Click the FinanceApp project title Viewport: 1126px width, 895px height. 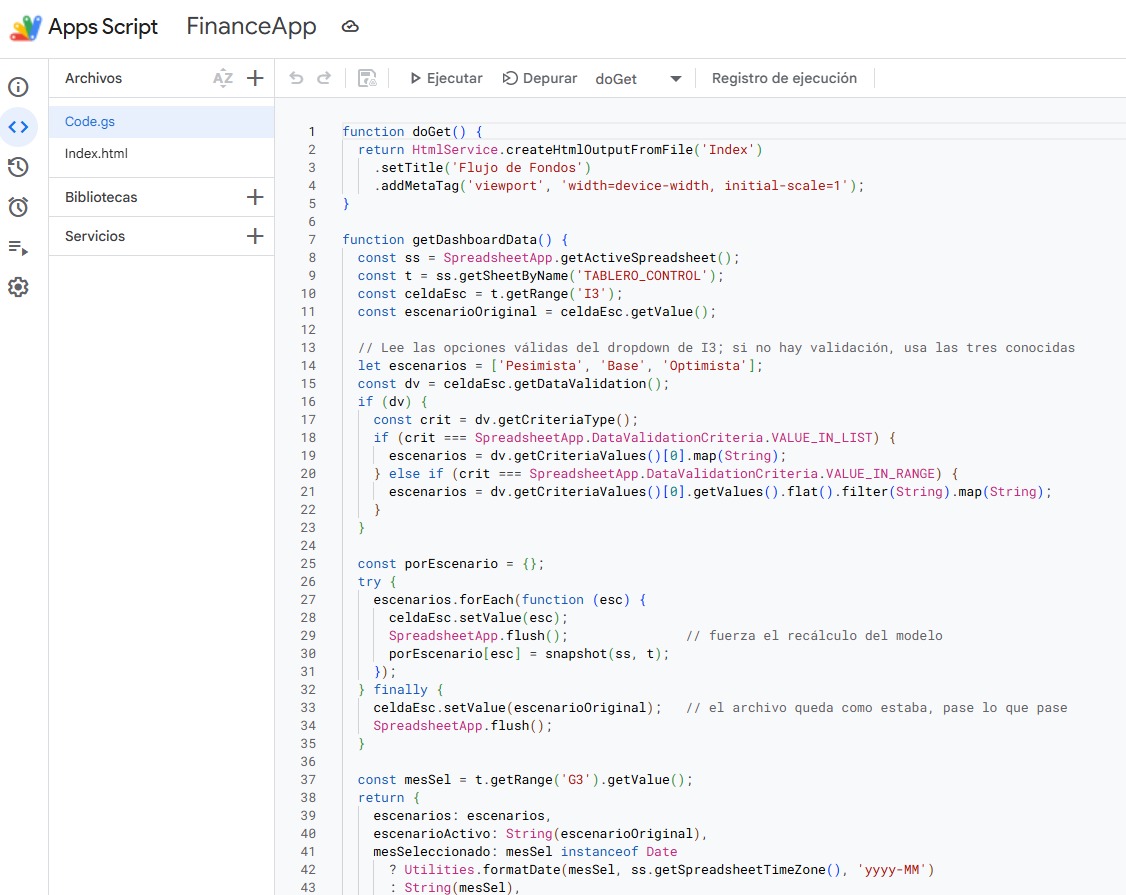point(251,27)
